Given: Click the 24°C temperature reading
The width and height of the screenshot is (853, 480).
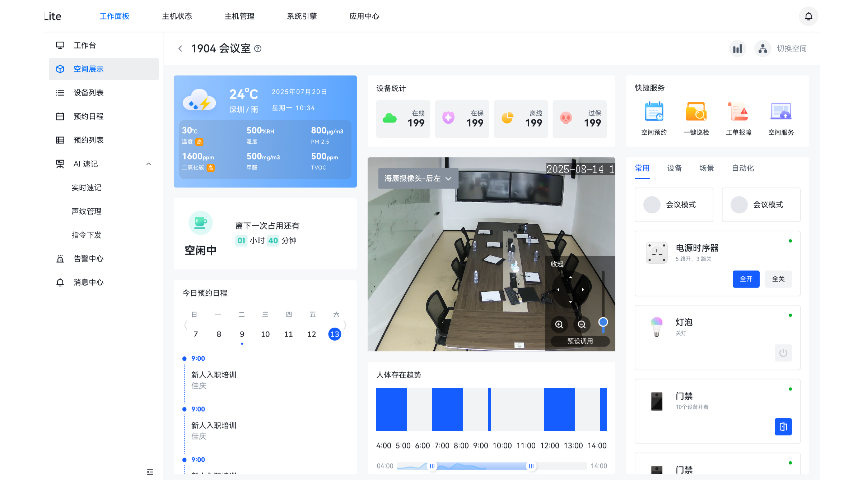Looking at the screenshot, I should 243,94.
